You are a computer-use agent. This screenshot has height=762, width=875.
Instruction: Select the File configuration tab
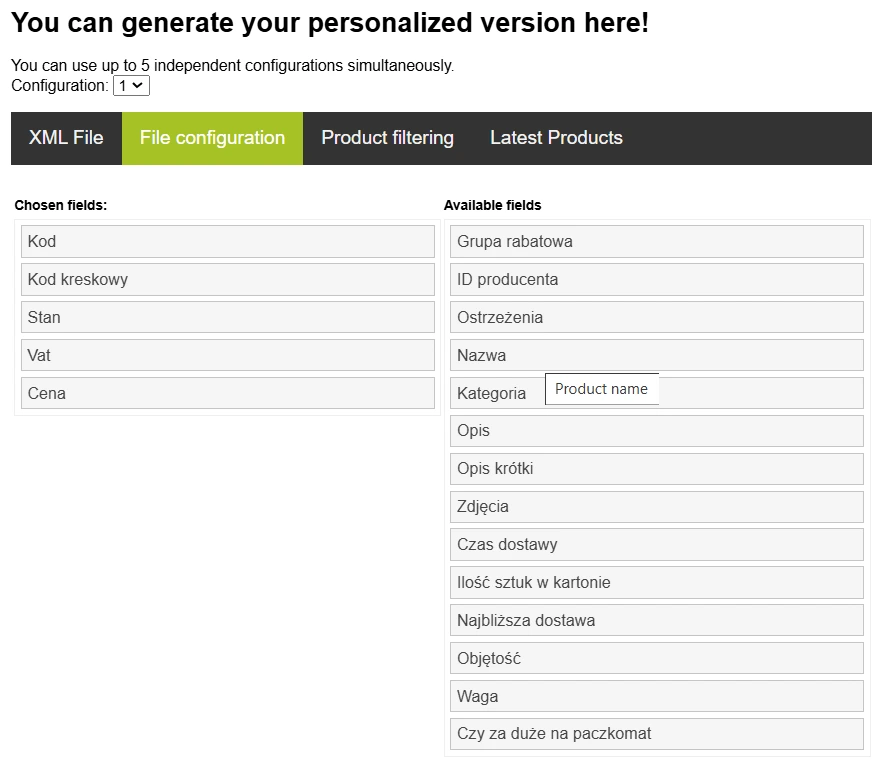pyautogui.click(x=212, y=138)
